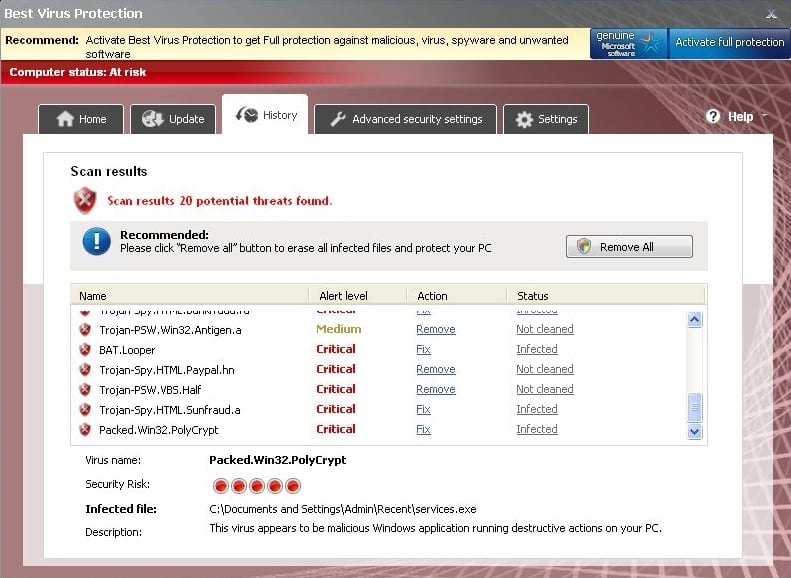Open the Home tab
This screenshot has height=578, width=791.
click(x=81, y=119)
